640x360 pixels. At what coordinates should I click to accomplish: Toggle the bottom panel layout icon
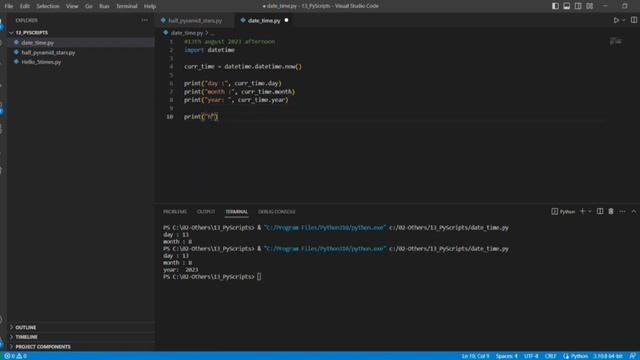click(x=567, y=6)
